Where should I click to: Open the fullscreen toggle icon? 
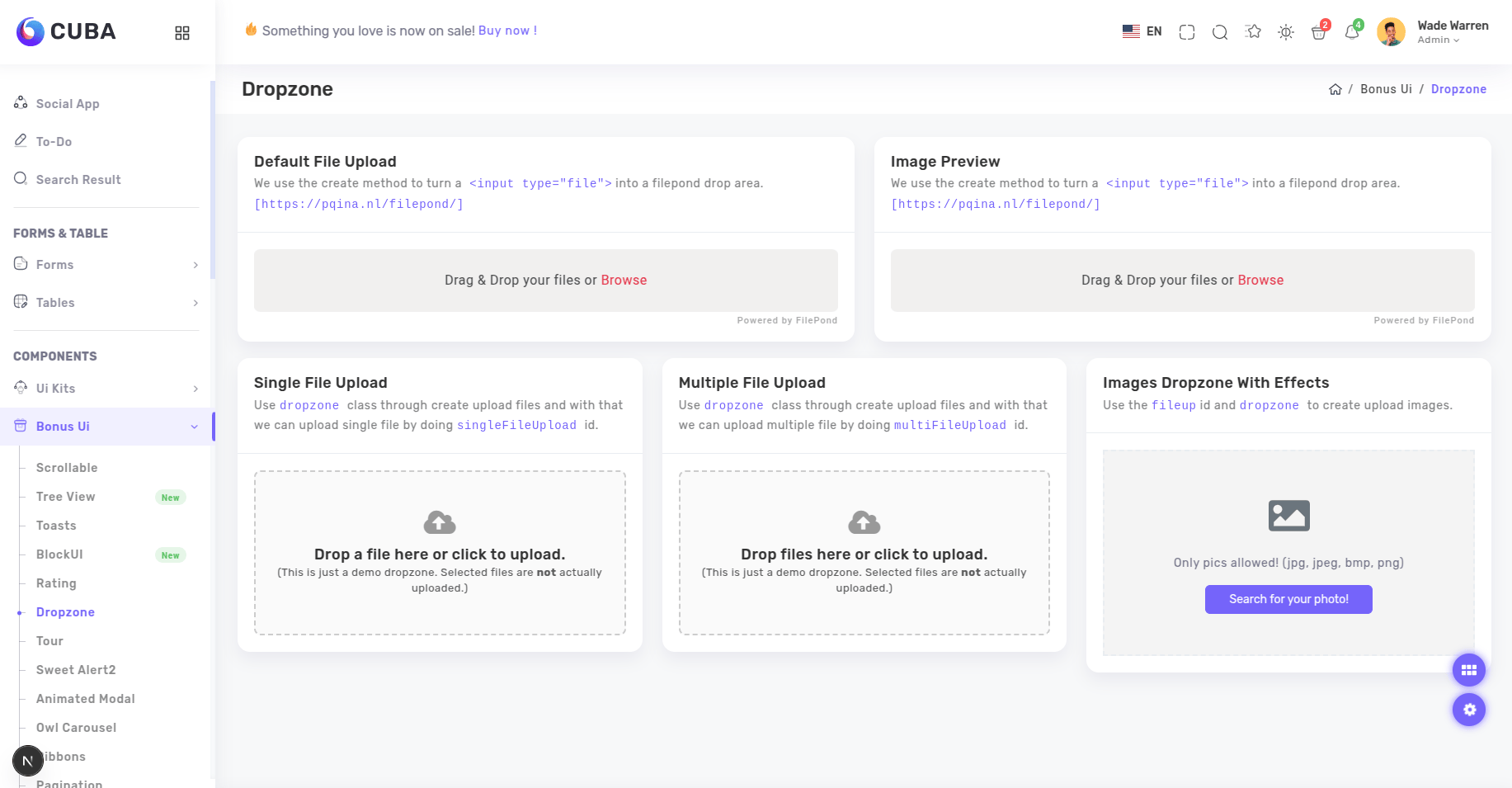(x=1187, y=32)
